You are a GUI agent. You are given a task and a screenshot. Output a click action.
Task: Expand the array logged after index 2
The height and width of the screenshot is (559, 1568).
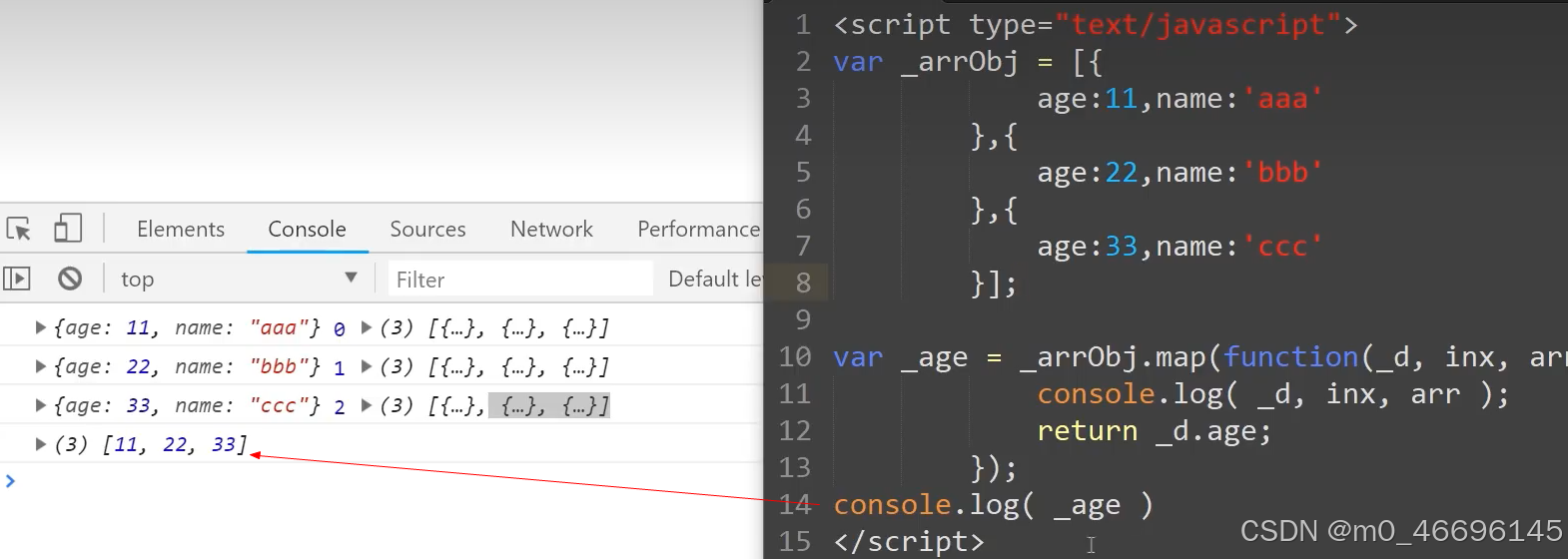pyautogui.click(x=367, y=405)
